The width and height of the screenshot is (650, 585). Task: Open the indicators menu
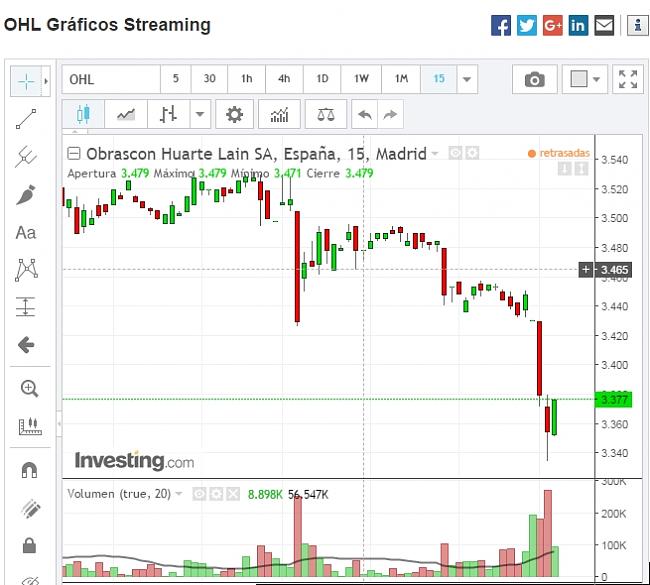tap(279, 114)
